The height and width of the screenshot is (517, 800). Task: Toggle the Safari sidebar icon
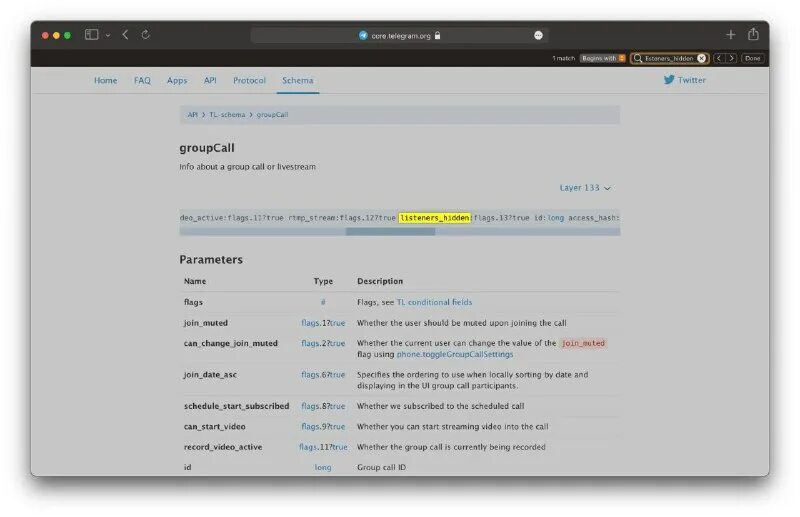(91, 35)
